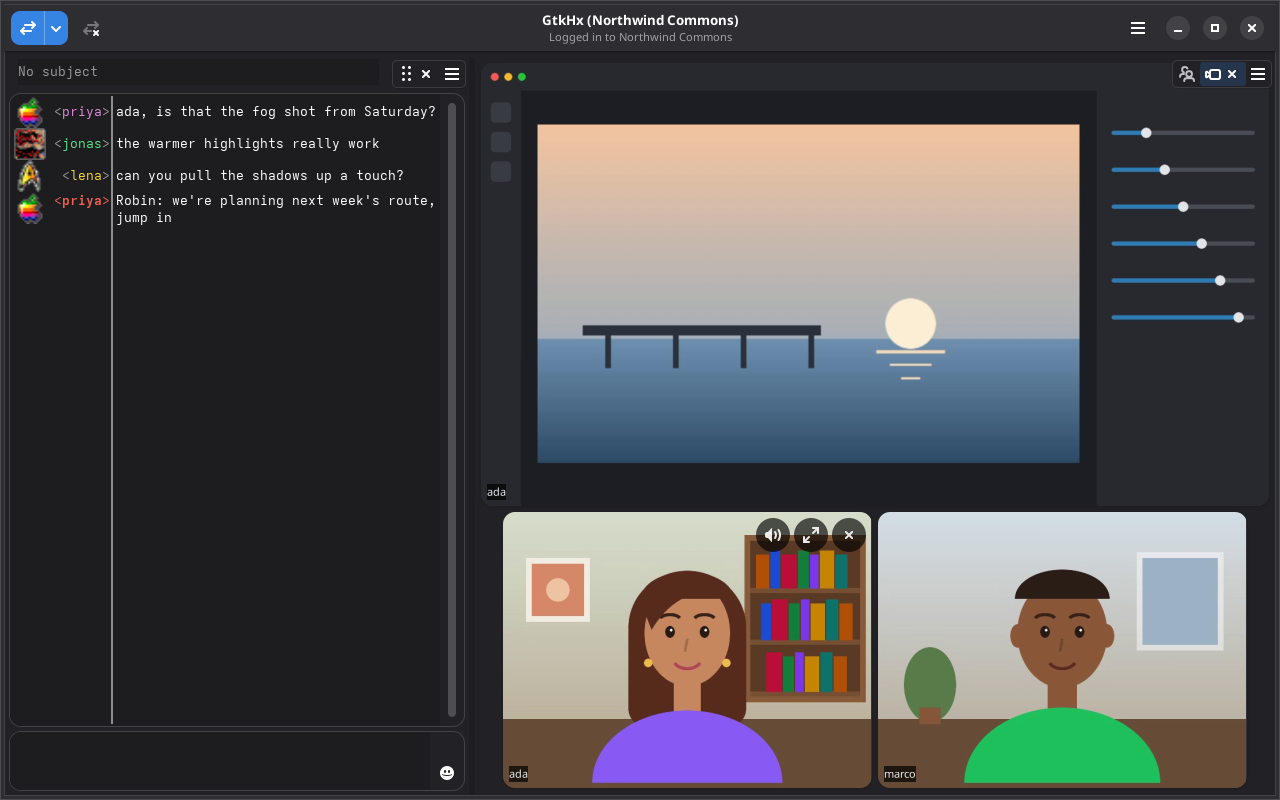Click the <jonas> nickname in chat

click(x=82, y=144)
